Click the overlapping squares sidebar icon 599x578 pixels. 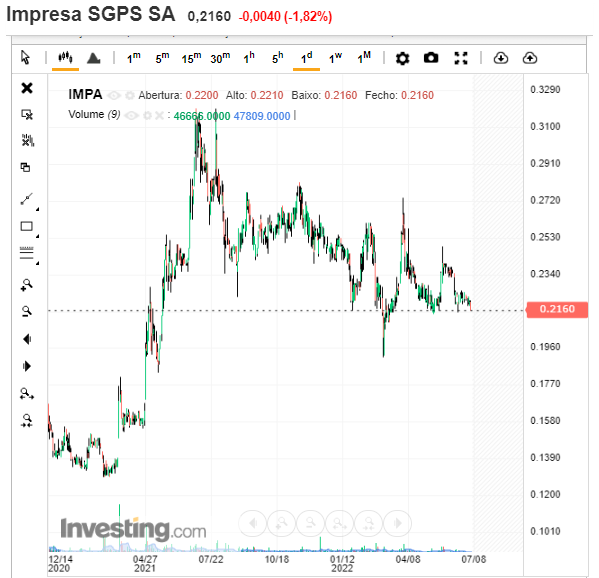point(25,167)
